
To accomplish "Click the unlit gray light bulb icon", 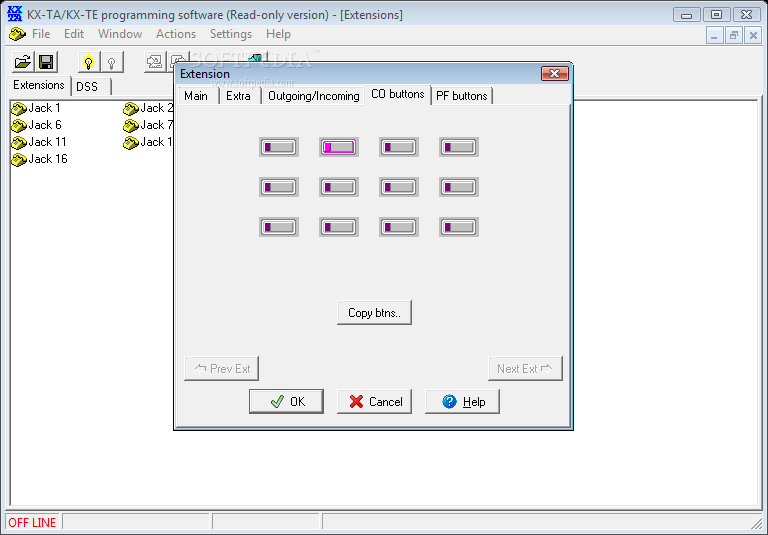I will [x=112, y=62].
